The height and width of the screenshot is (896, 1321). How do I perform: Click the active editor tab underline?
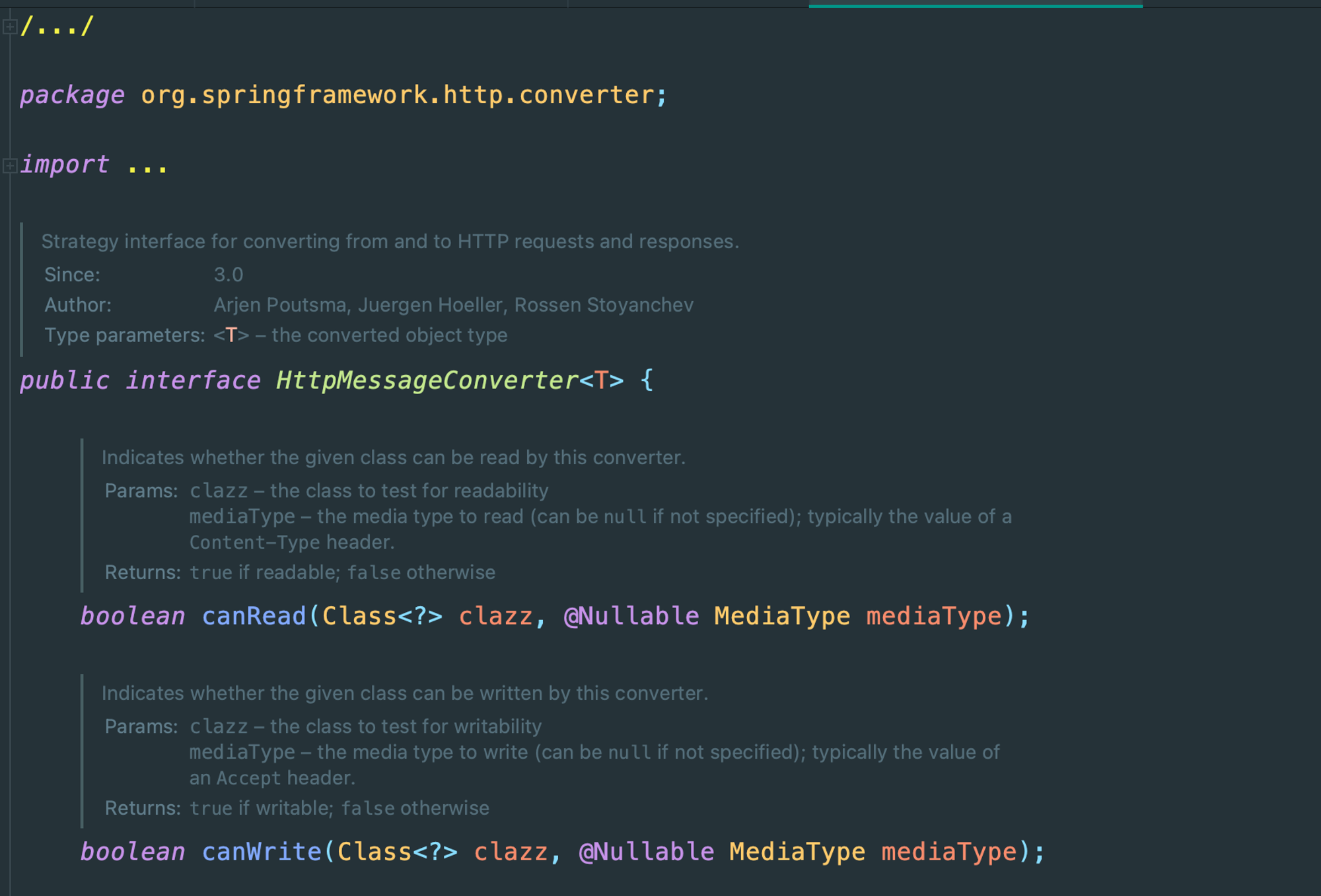coord(975,5)
